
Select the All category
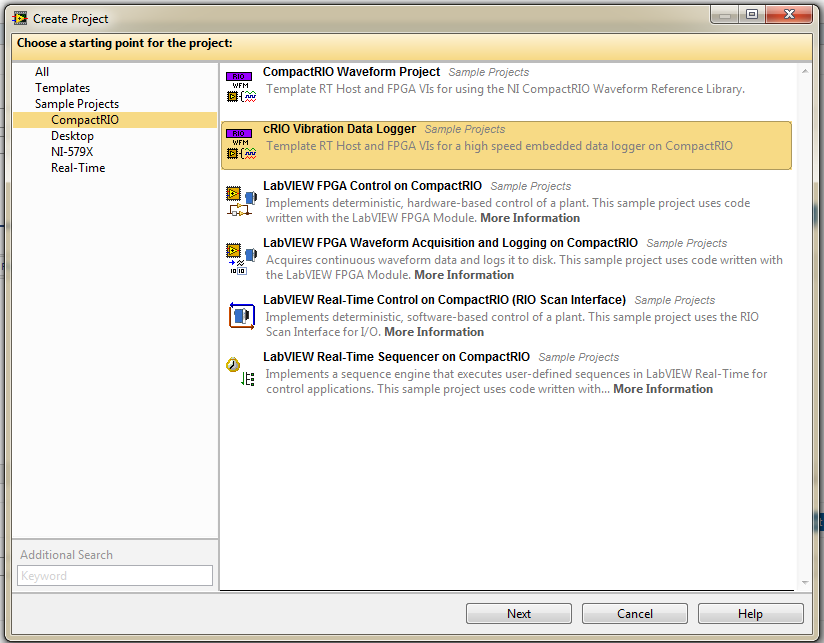(42, 72)
